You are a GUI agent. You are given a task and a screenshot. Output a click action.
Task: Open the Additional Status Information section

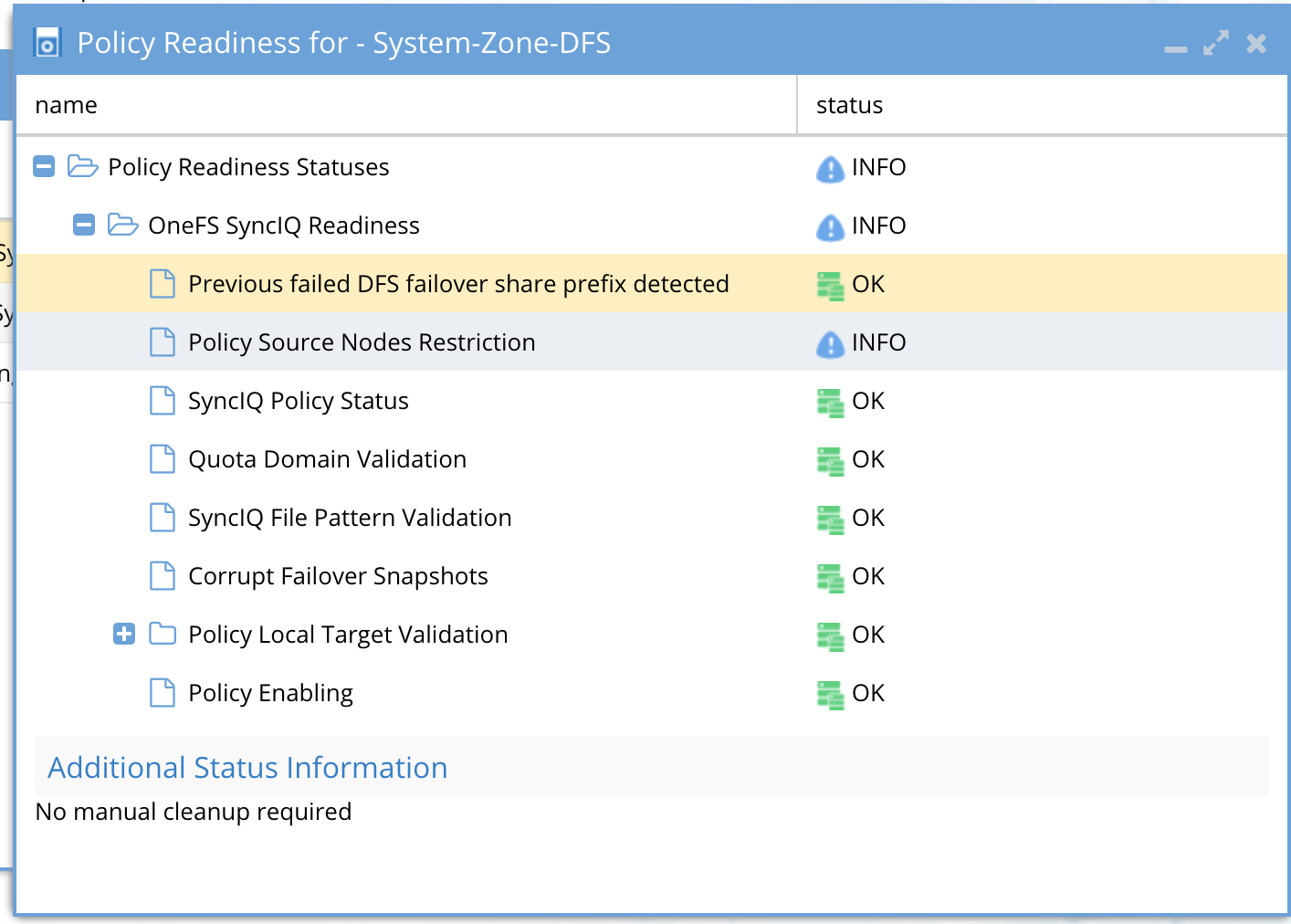(245, 768)
